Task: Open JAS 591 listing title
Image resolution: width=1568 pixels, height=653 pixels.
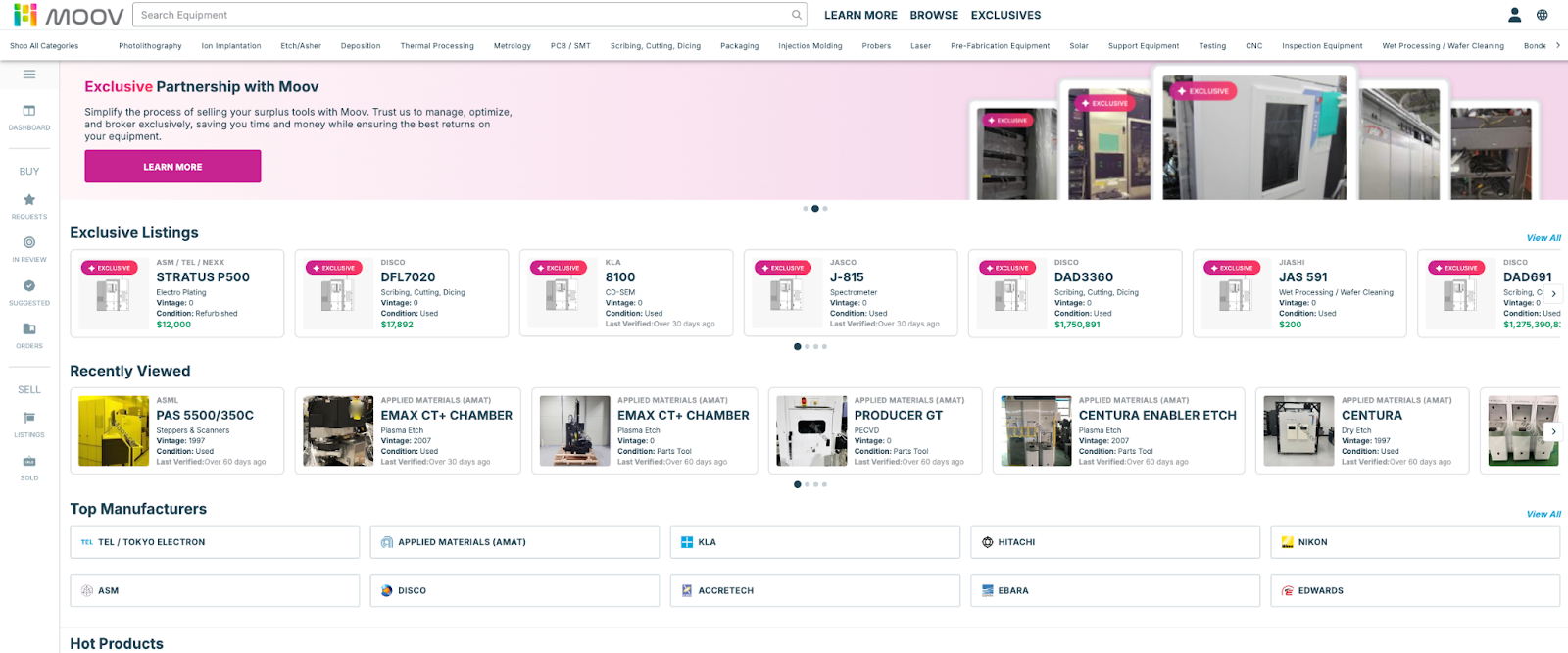Action: 1303,277
